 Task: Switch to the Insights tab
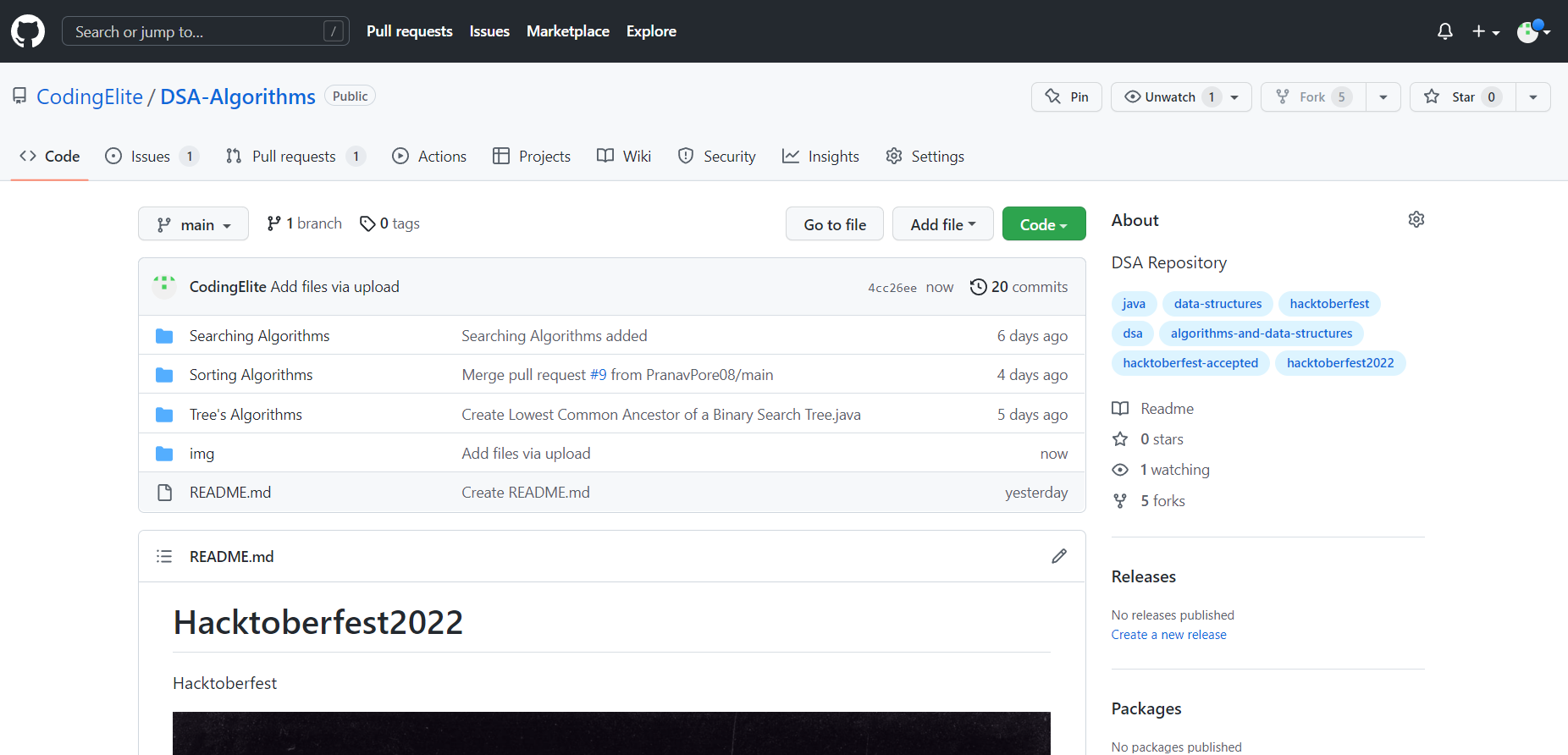pyautogui.click(x=820, y=156)
